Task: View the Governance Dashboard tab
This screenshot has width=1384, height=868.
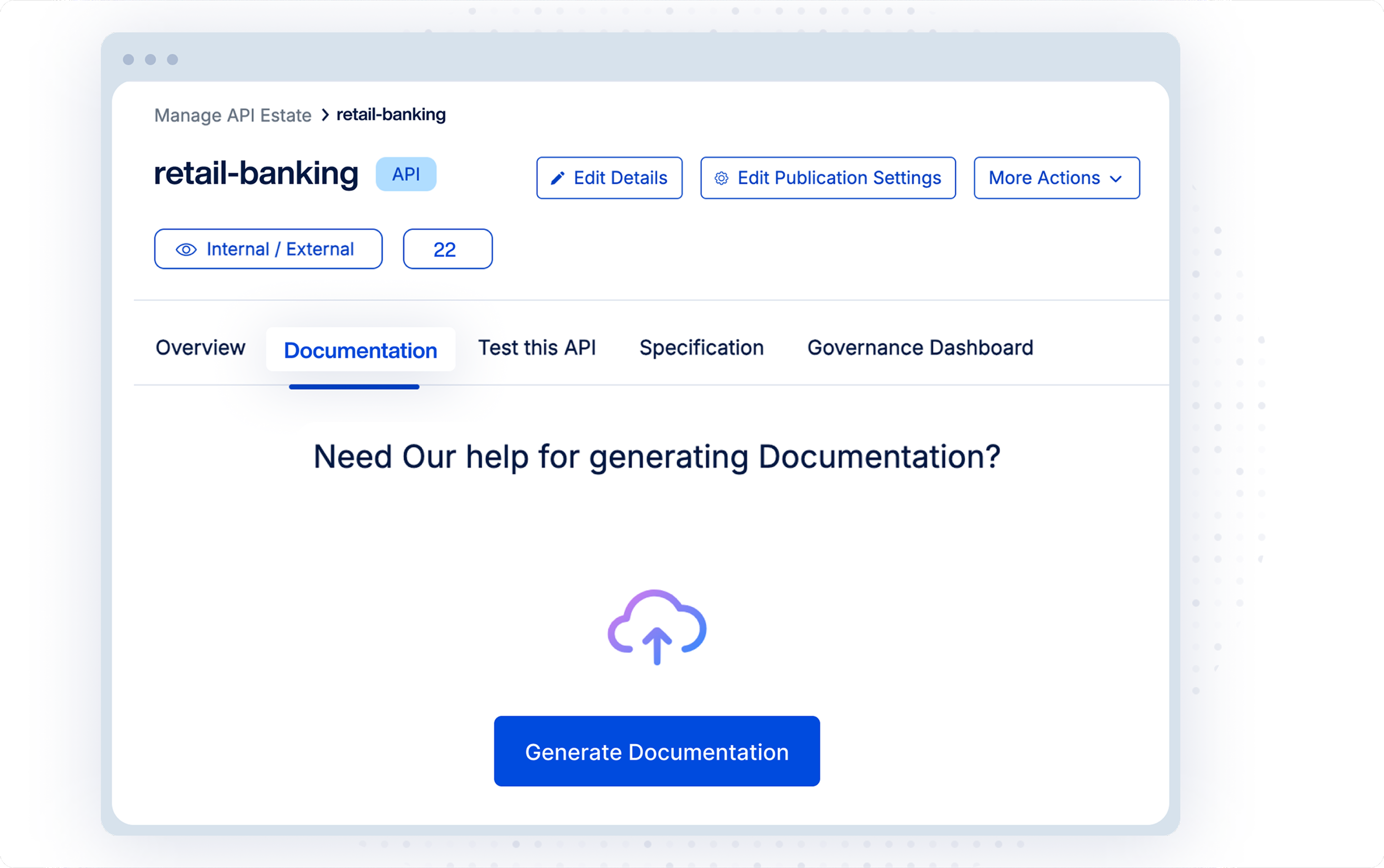Action: coord(920,348)
